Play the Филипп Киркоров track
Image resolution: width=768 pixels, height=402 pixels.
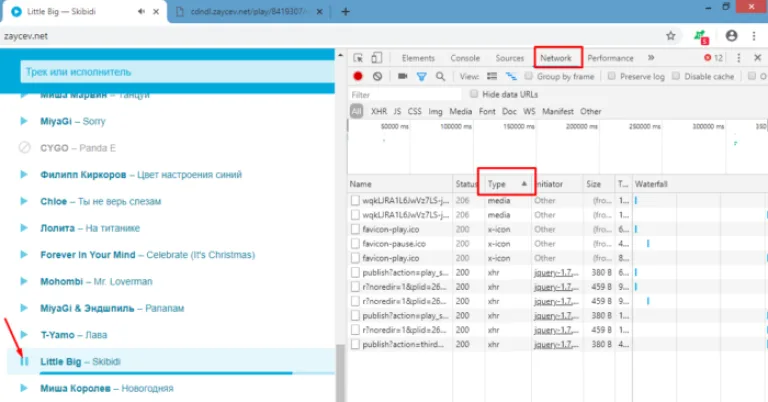coord(24,174)
